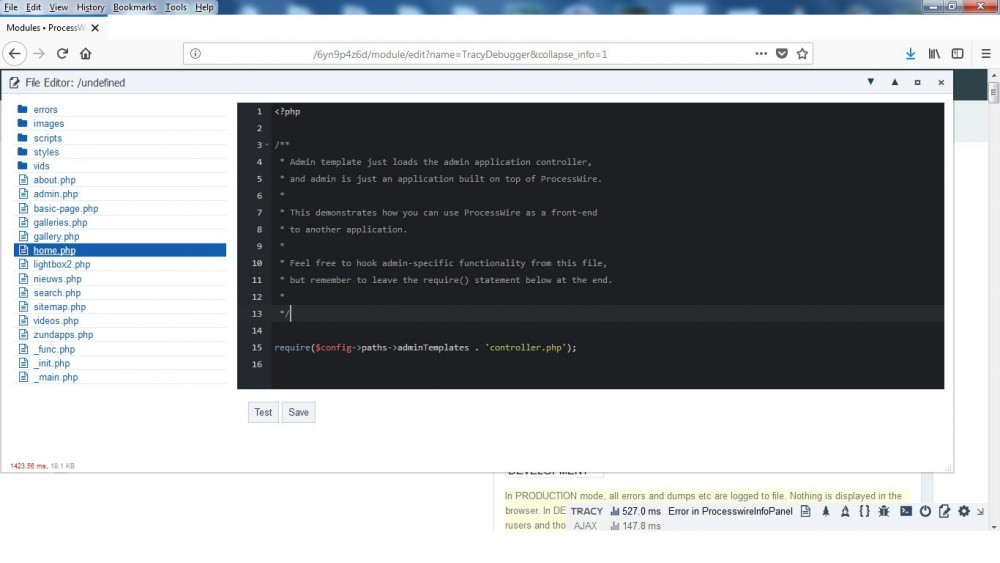
Task: Expand the scripts folder in file tree
Action: coord(47,138)
